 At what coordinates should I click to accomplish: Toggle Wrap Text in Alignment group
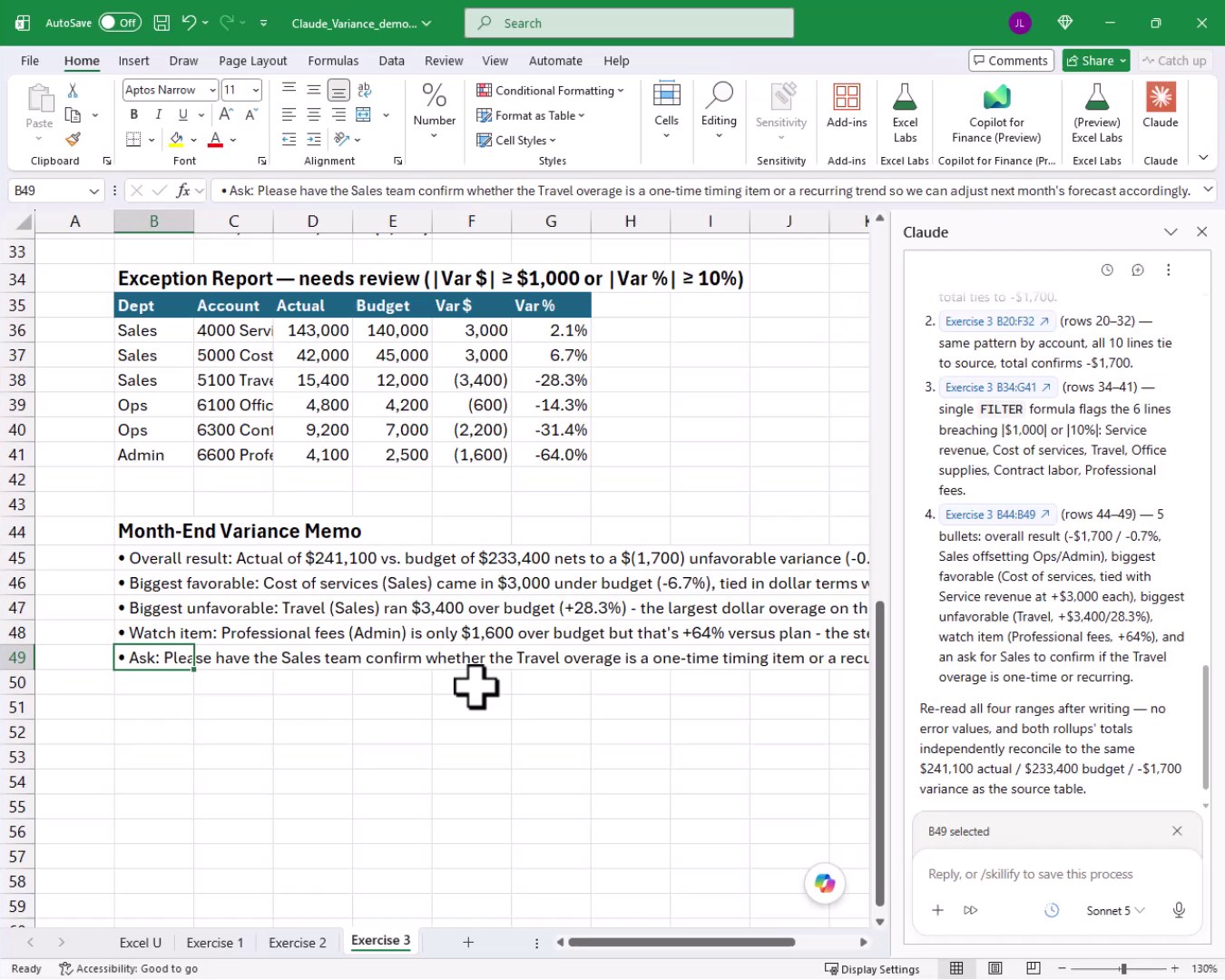point(365,90)
